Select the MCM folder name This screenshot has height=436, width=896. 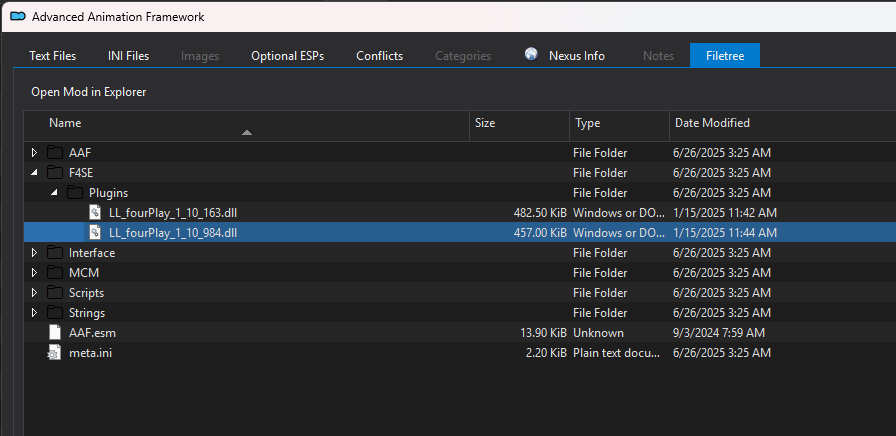[x=84, y=273]
